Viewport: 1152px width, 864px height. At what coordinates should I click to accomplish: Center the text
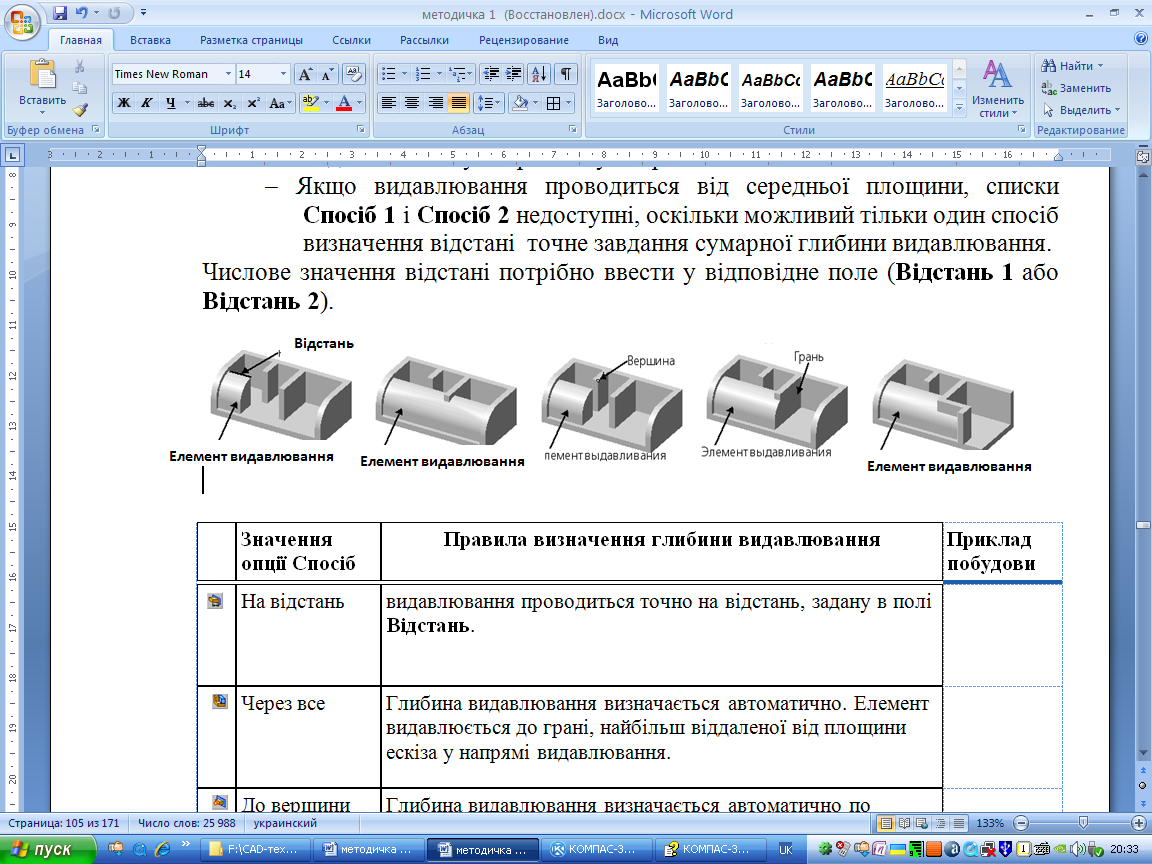click(412, 103)
